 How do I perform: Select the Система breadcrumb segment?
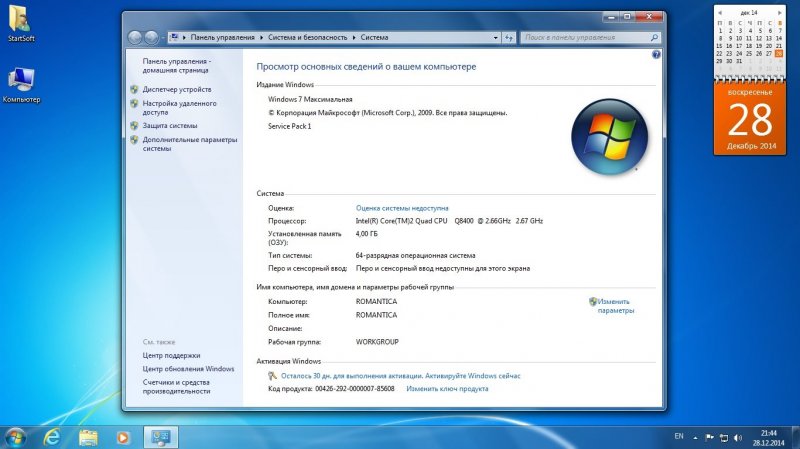(374, 37)
